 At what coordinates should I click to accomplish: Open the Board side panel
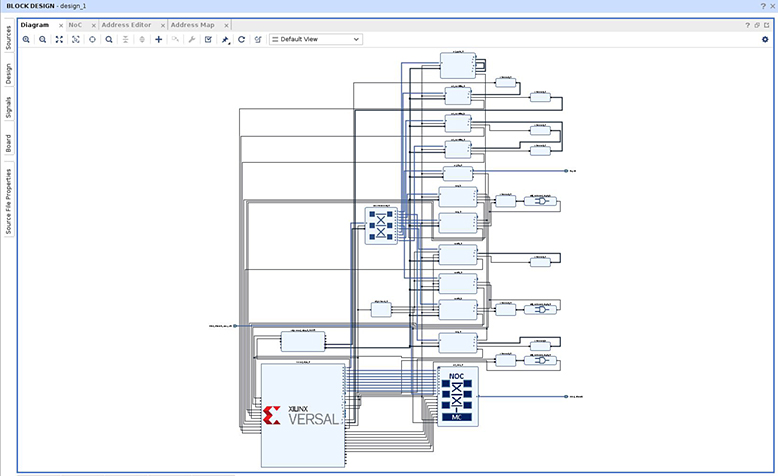[x=8, y=143]
